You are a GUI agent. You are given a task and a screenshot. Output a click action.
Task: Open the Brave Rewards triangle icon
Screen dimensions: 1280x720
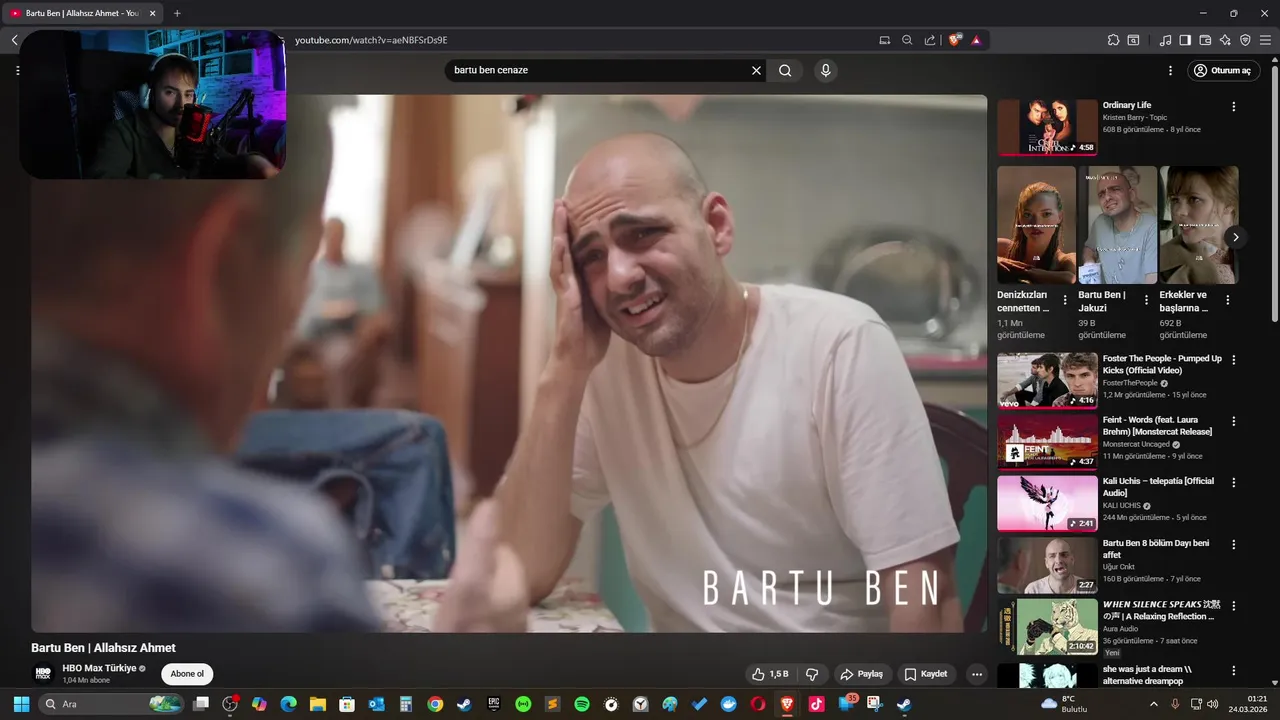click(x=976, y=40)
